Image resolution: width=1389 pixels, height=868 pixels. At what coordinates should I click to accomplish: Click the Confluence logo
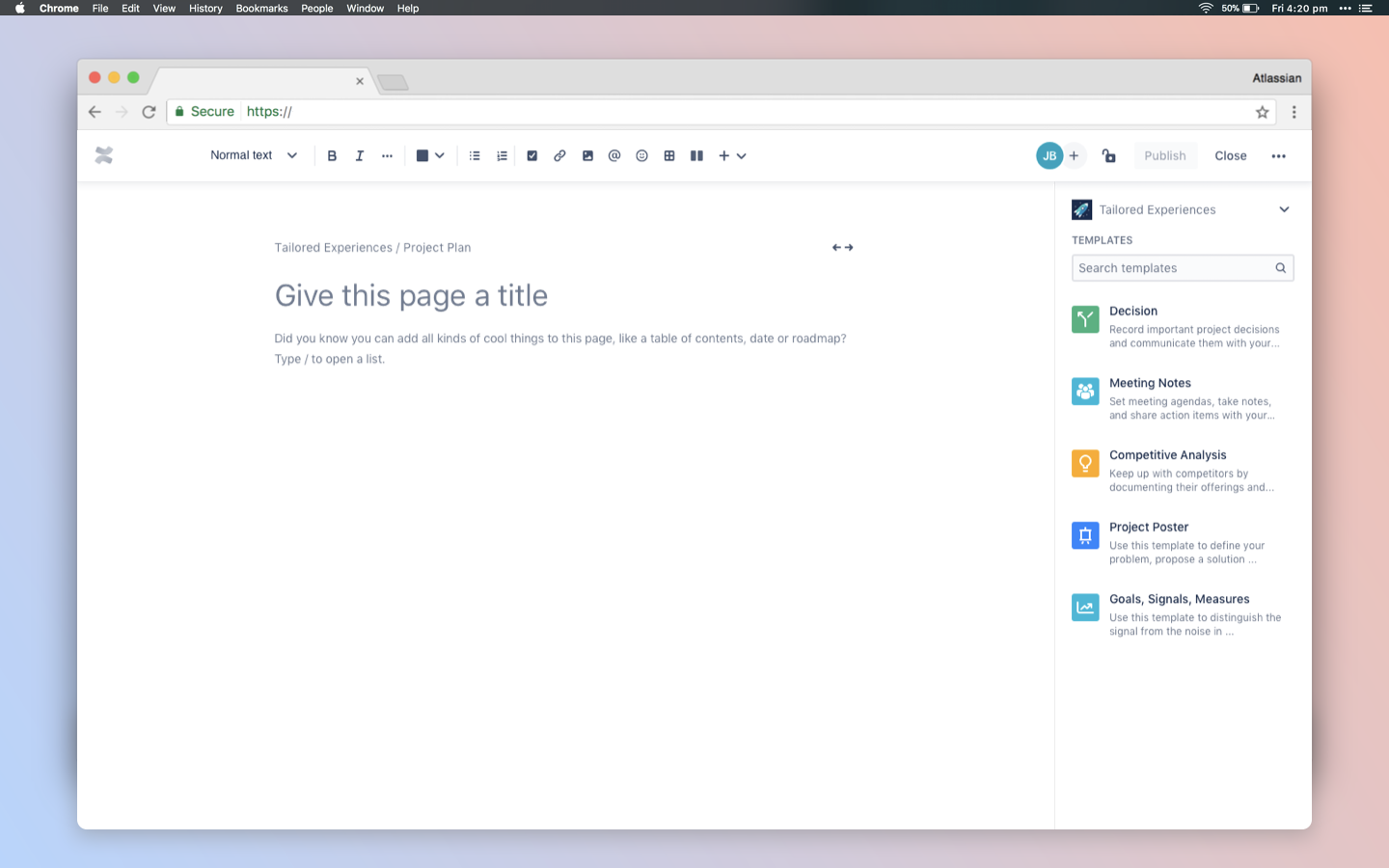point(104,155)
